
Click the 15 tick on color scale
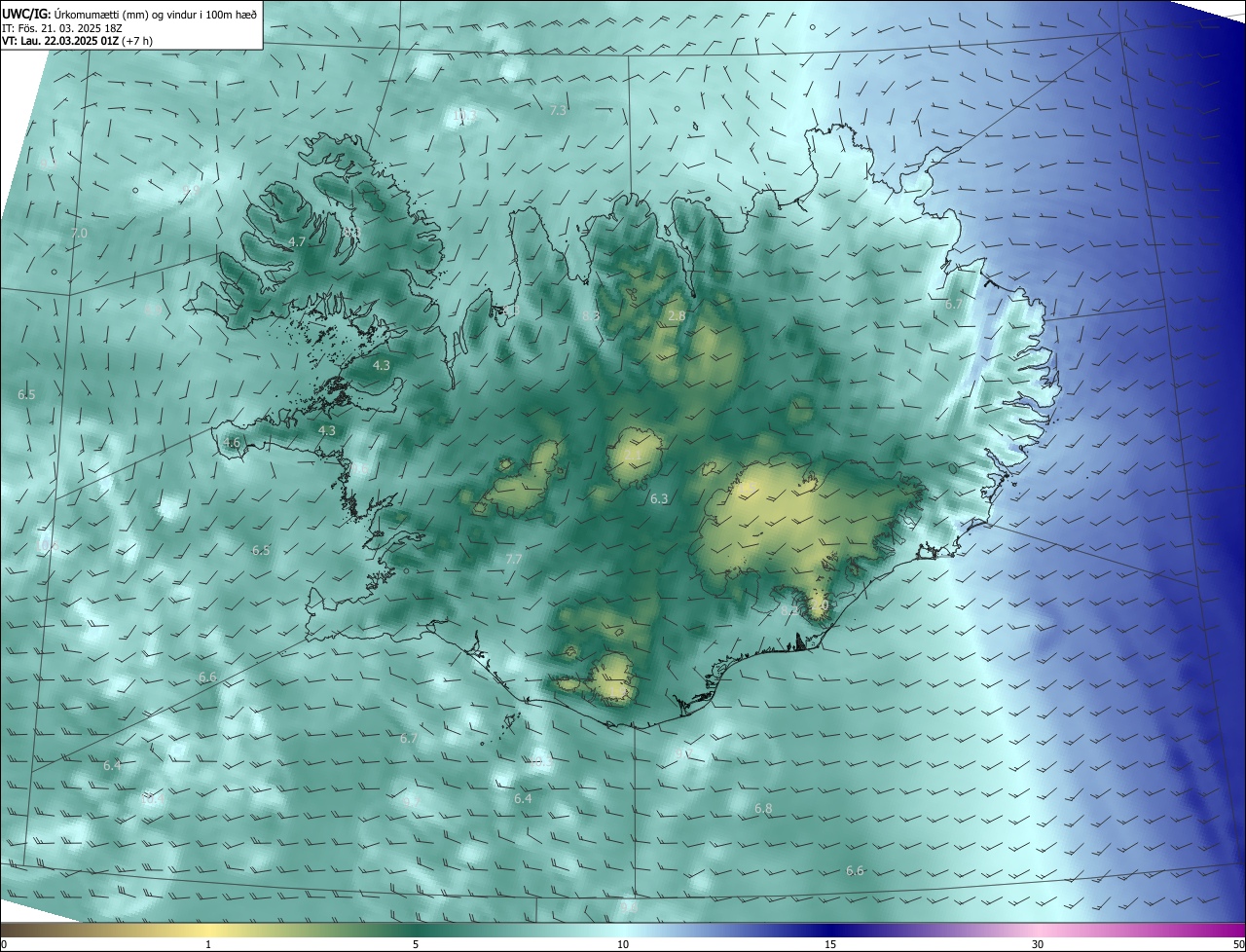click(x=830, y=945)
